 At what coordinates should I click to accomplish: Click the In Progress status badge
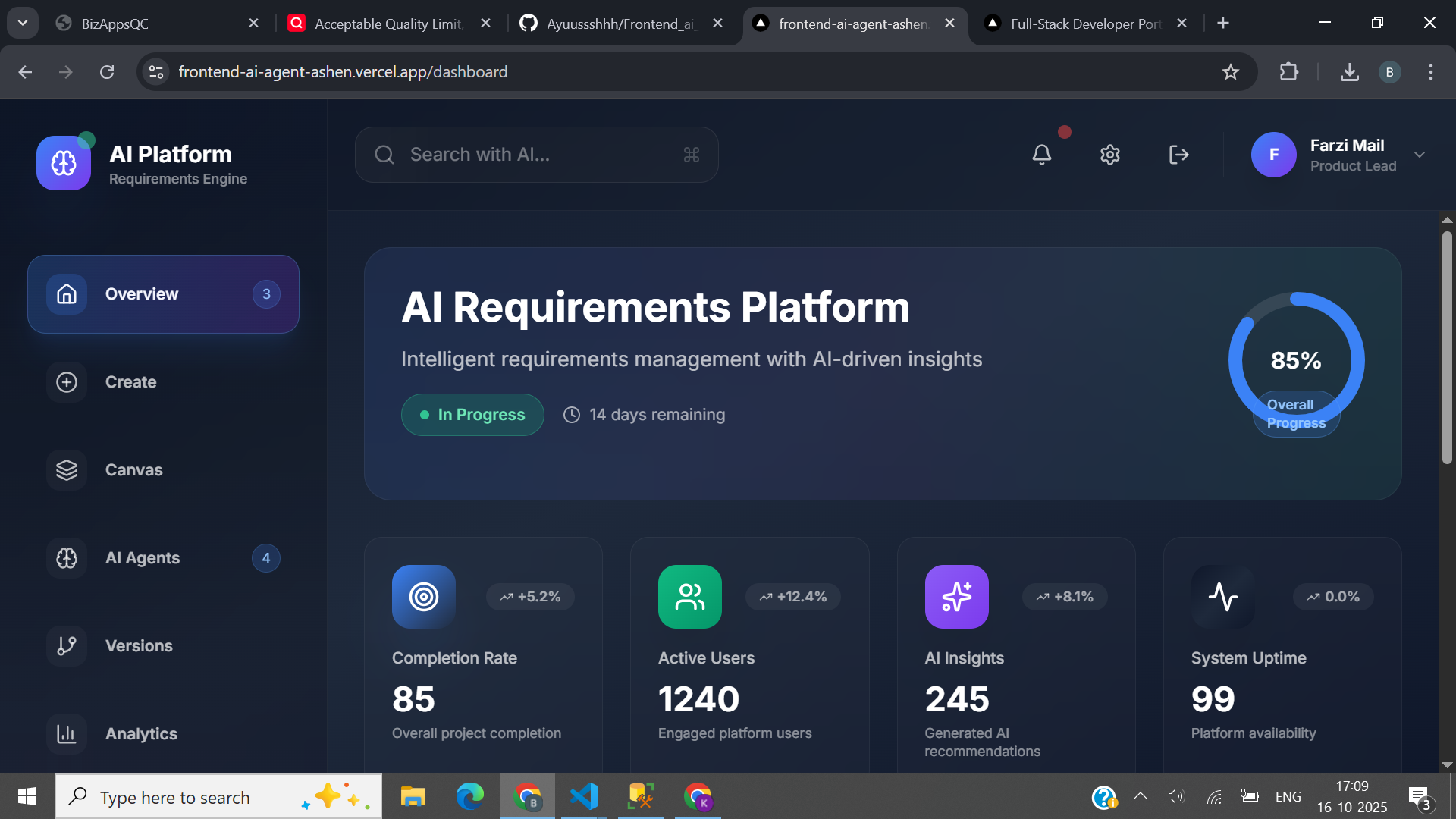tap(472, 415)
